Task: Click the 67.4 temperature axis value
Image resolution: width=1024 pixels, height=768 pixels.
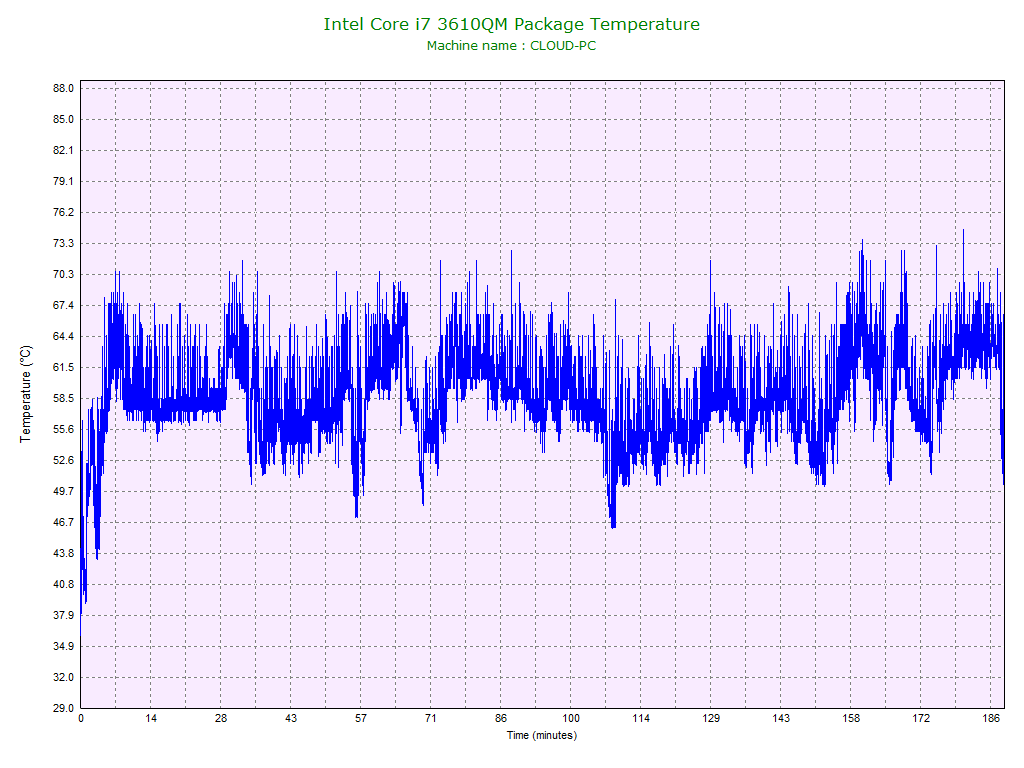Action: point(63,305)
